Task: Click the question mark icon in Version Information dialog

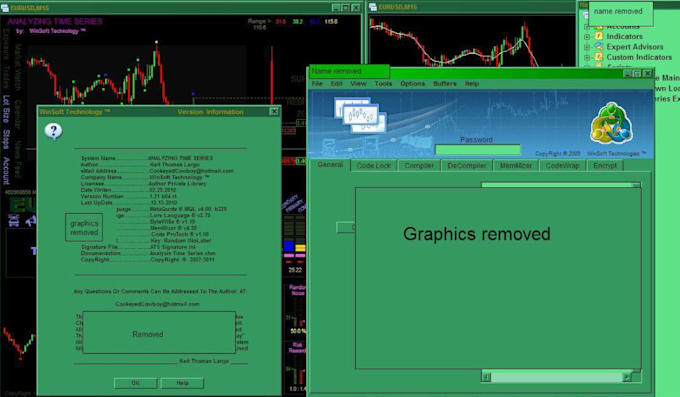Action: (53, 131)
